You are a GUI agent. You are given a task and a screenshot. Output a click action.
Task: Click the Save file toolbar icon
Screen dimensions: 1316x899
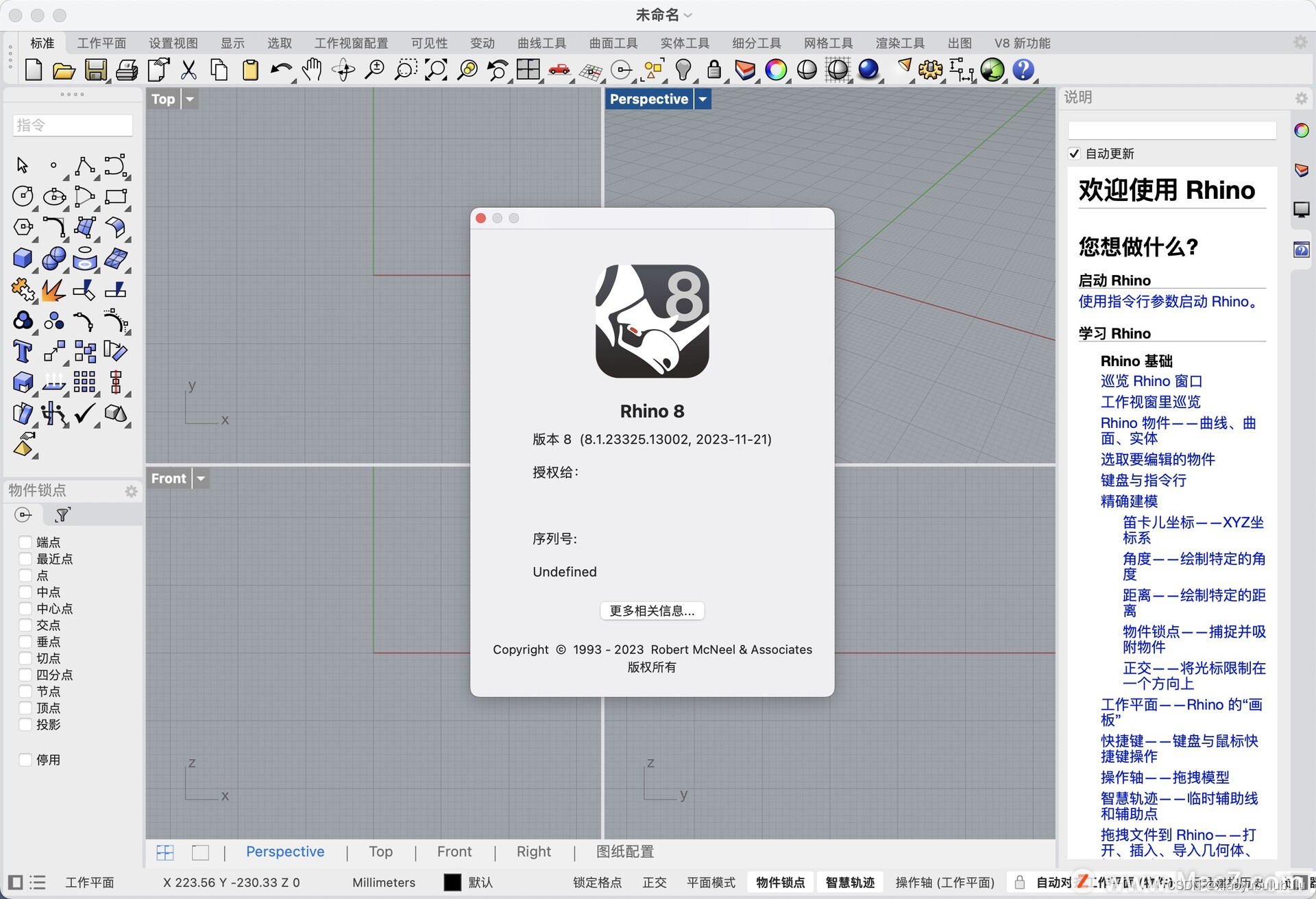pos(95,70)
